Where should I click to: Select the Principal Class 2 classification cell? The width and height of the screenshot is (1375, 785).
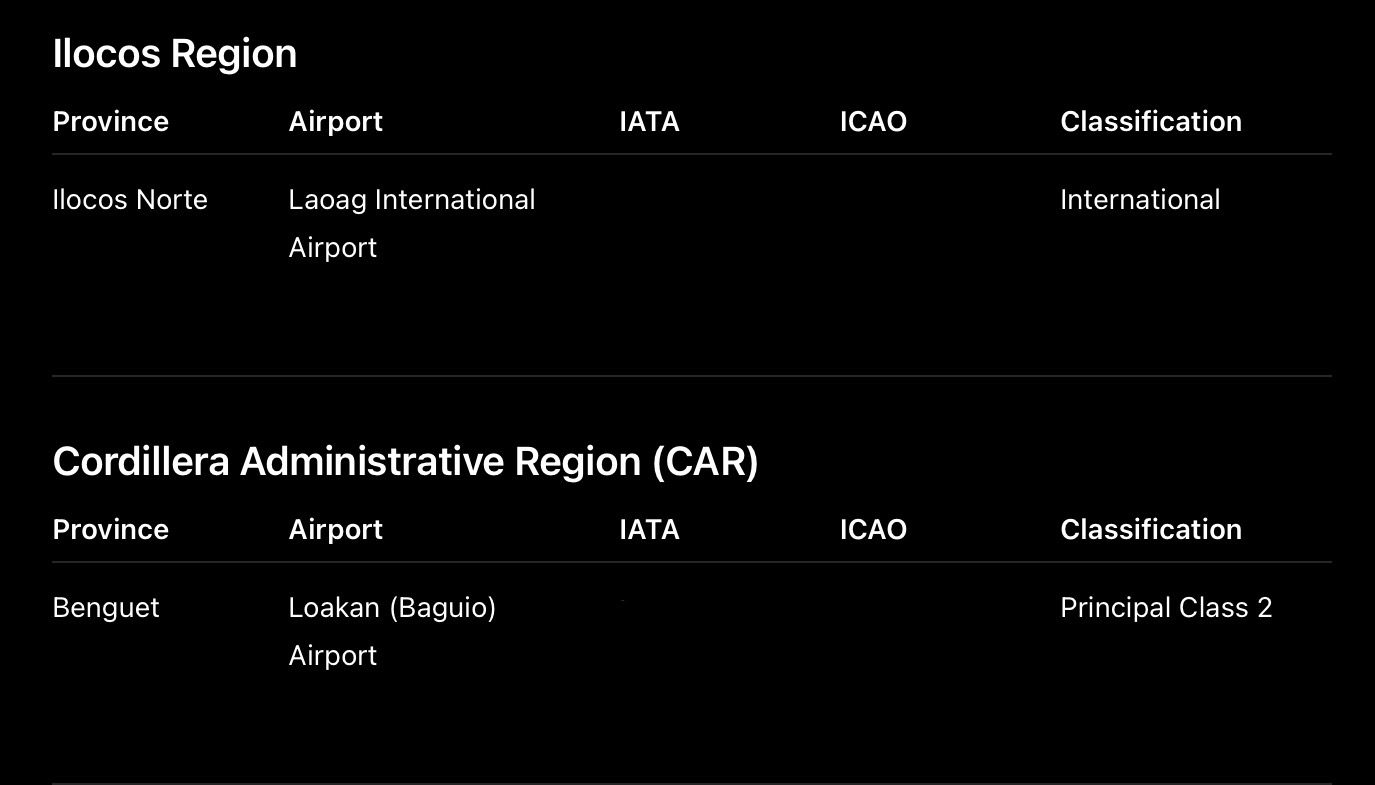point(1166,608)
